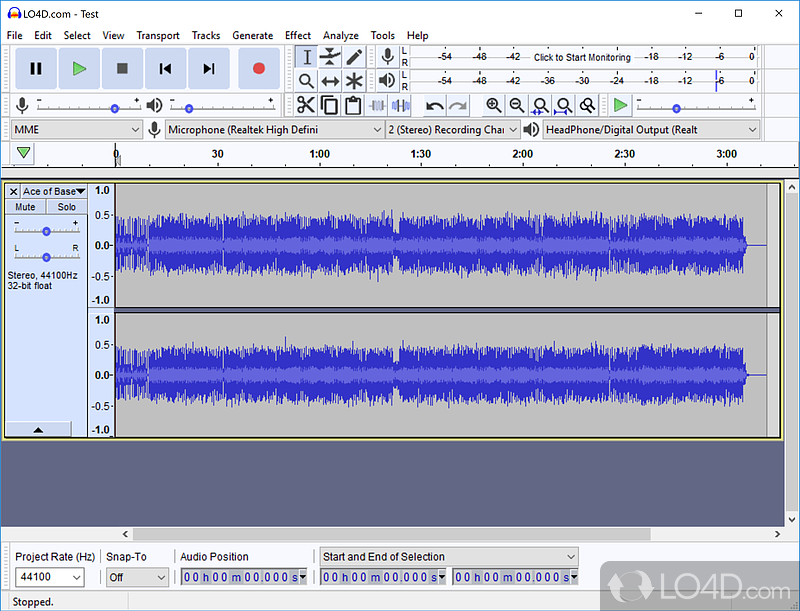Solo the Ace of Base track
The image size is (800, 611).
coord(66,207)
